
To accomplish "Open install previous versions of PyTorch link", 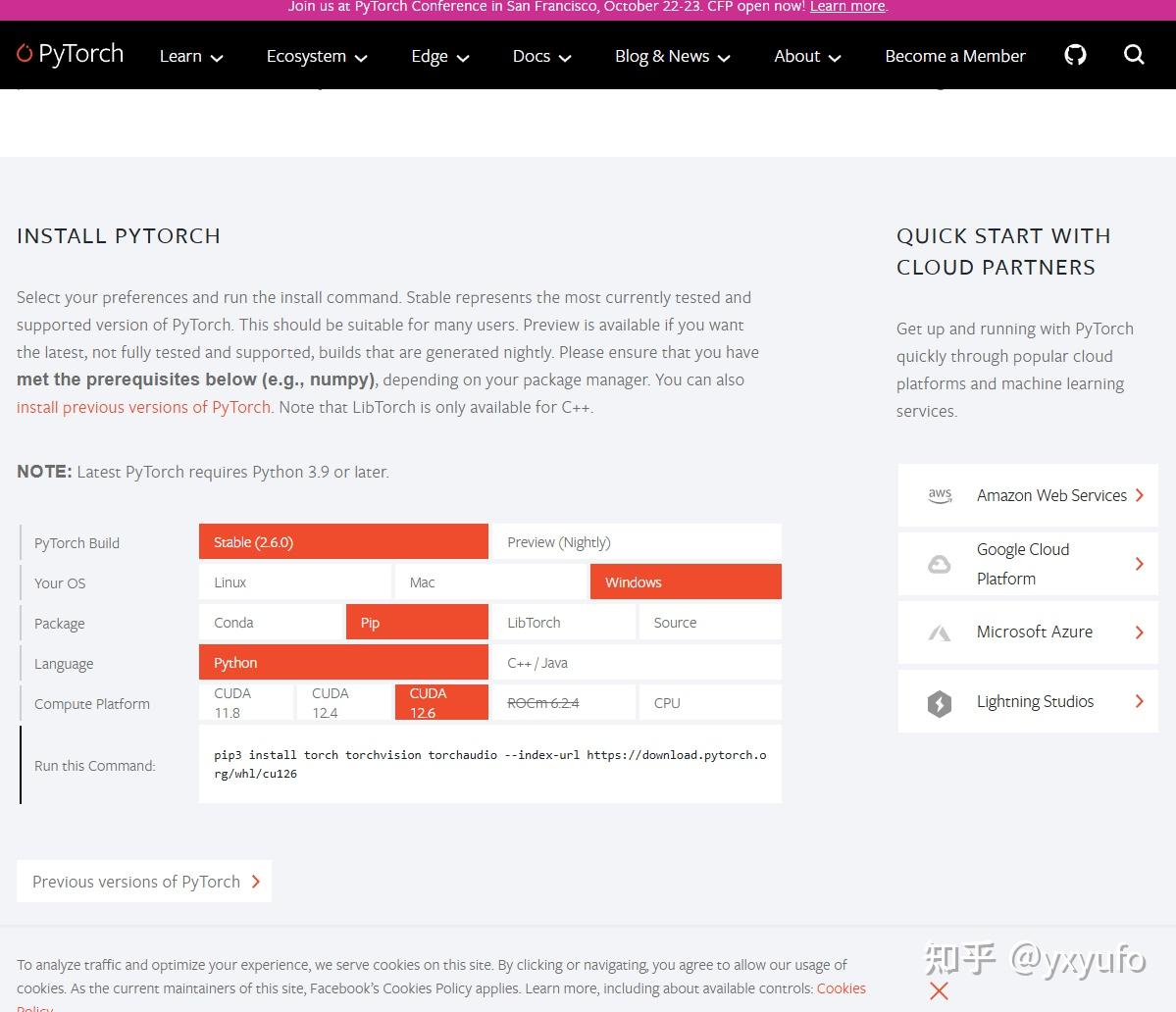I will (x=143, y=407).
